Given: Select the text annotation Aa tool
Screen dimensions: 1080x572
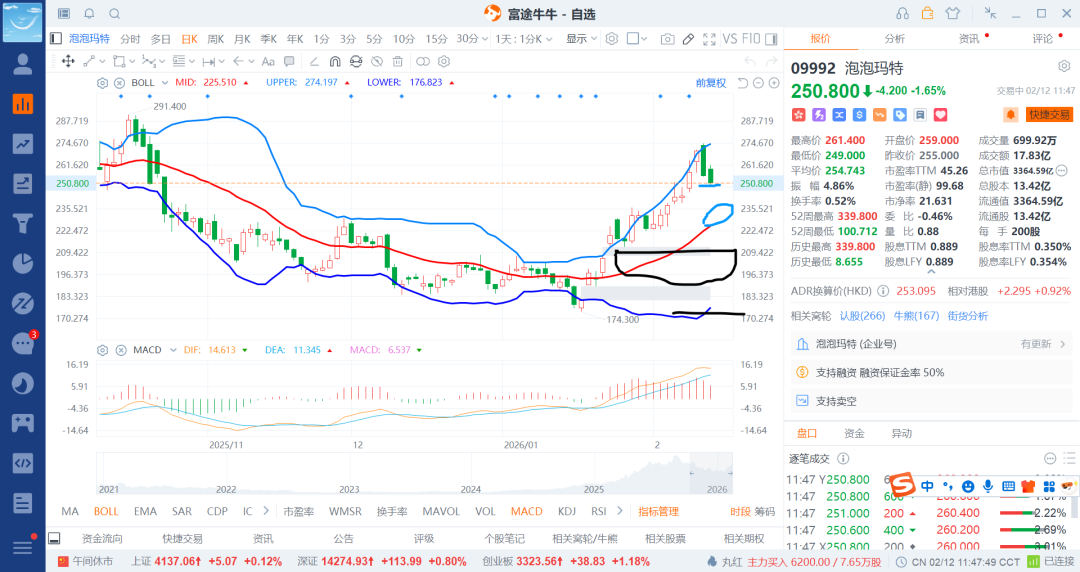Looking at the screenshot, I should point(268,61).
